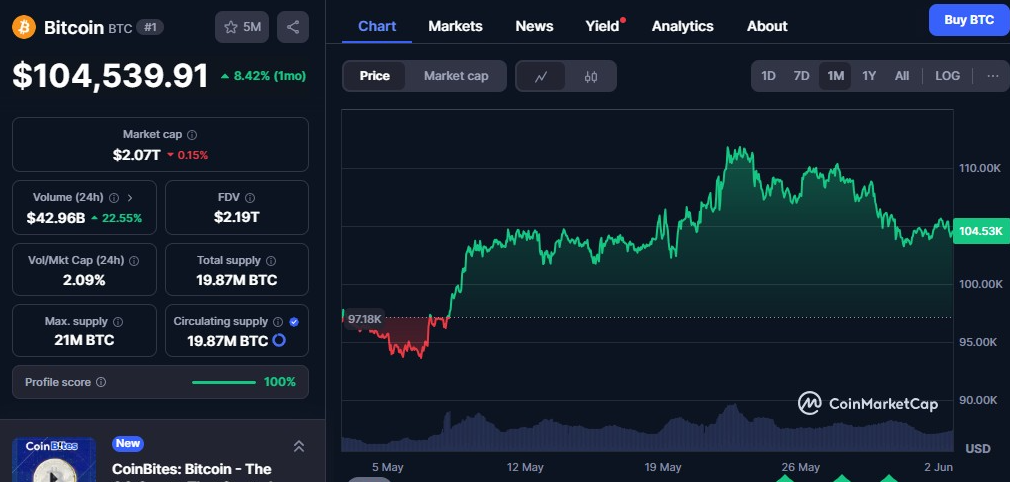Viewport: 1010px width, 482px height.
Task: Click the #1 rank badge
Action: pyautogui.click(x=150, y=27)
